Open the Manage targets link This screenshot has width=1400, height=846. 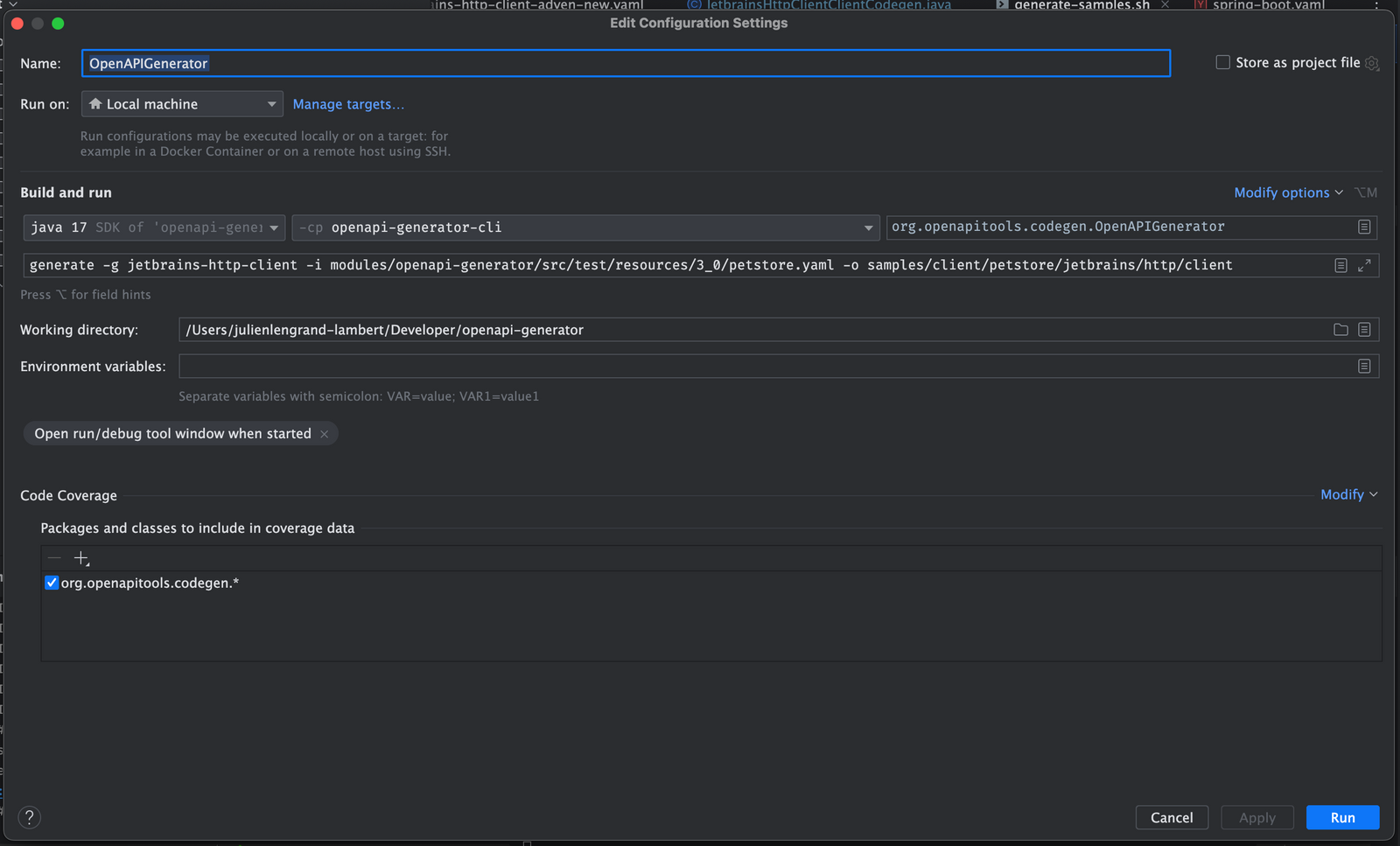click(348, 104)
